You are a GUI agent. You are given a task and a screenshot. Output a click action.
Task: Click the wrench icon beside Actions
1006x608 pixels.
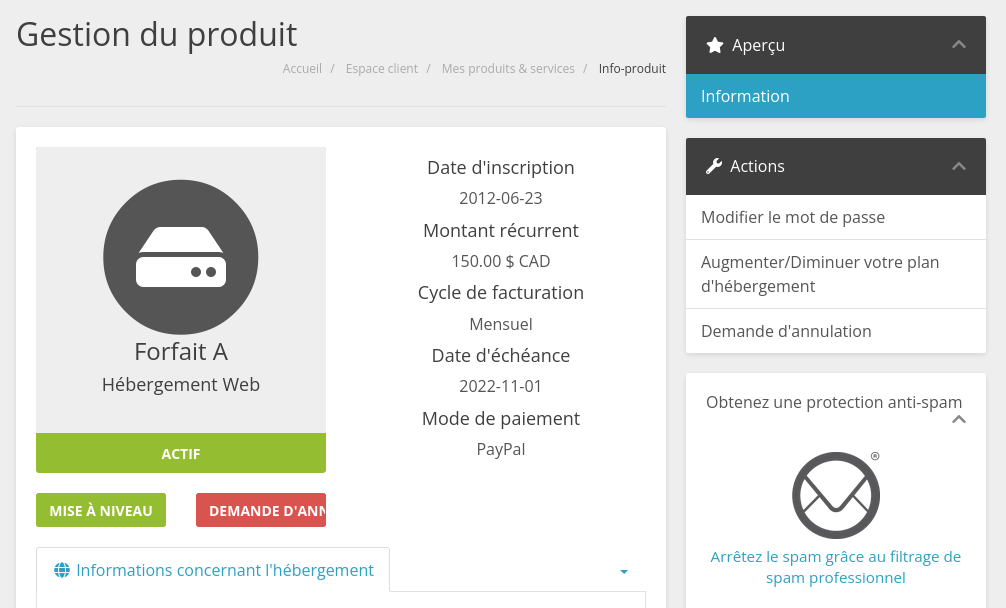click(x=713, y=166)
